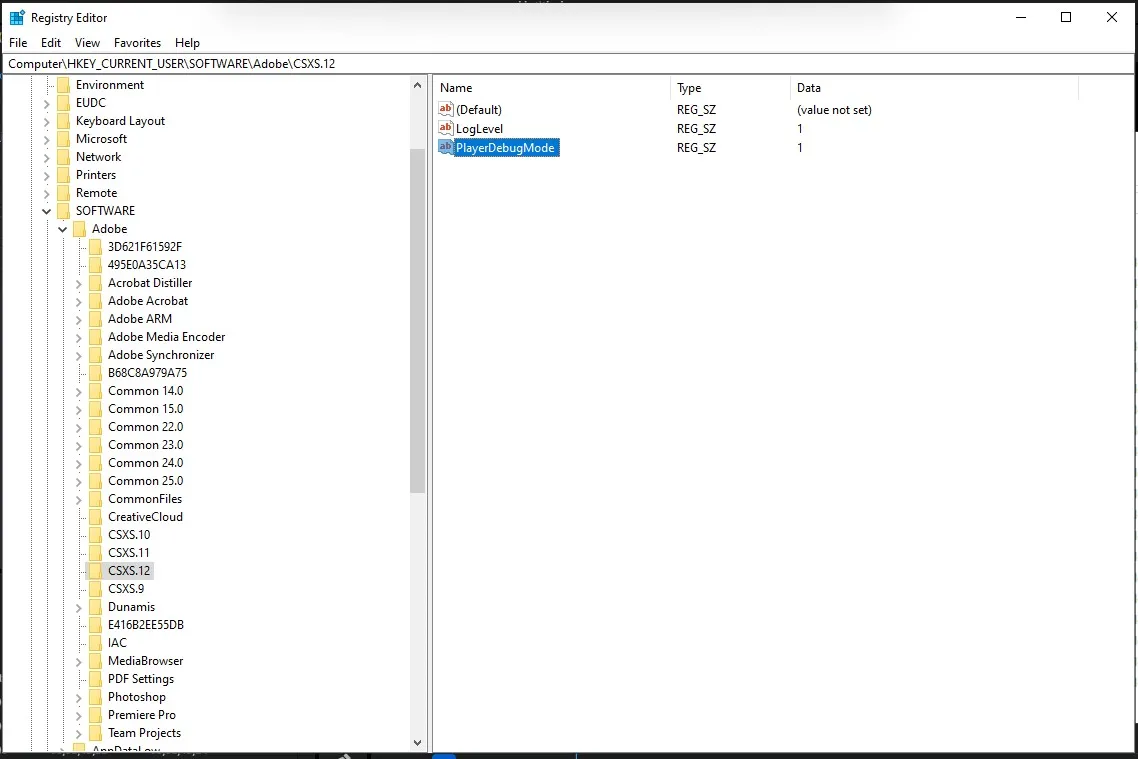
Task: Click the Registry Editor app icon in title bar
Action: (17, 17)
